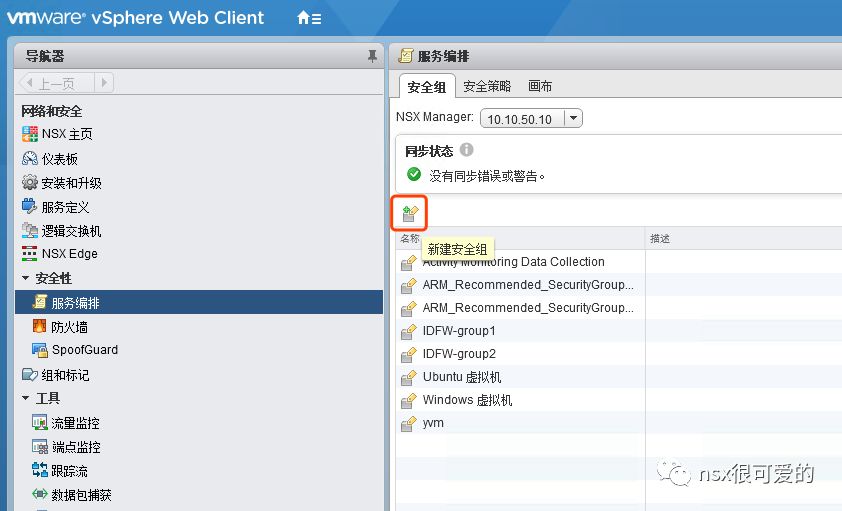Click the SpoofGuard icon
Viewport: 842px width, 511px height.
click(39, 350)
